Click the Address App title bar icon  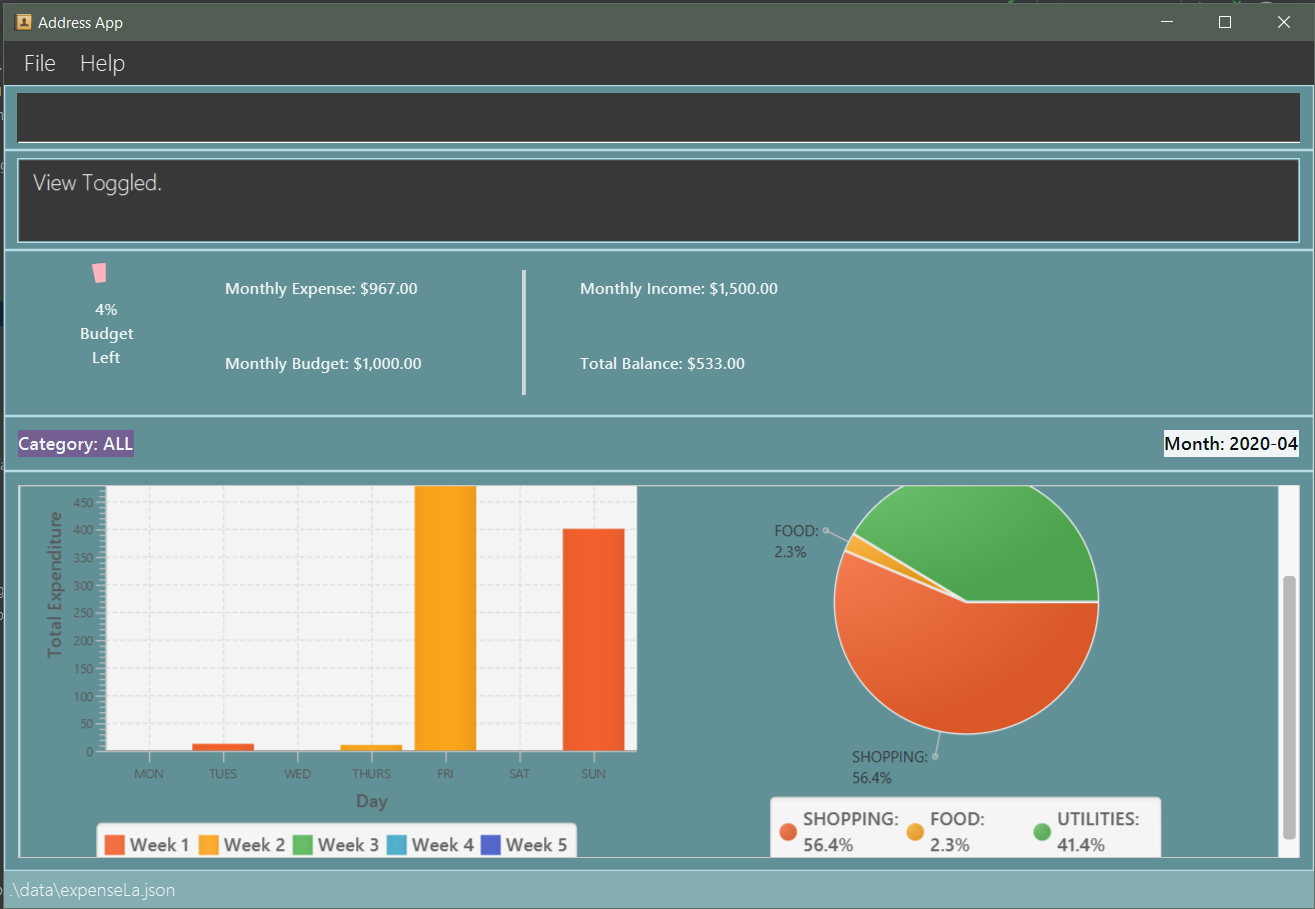(24, 22)
